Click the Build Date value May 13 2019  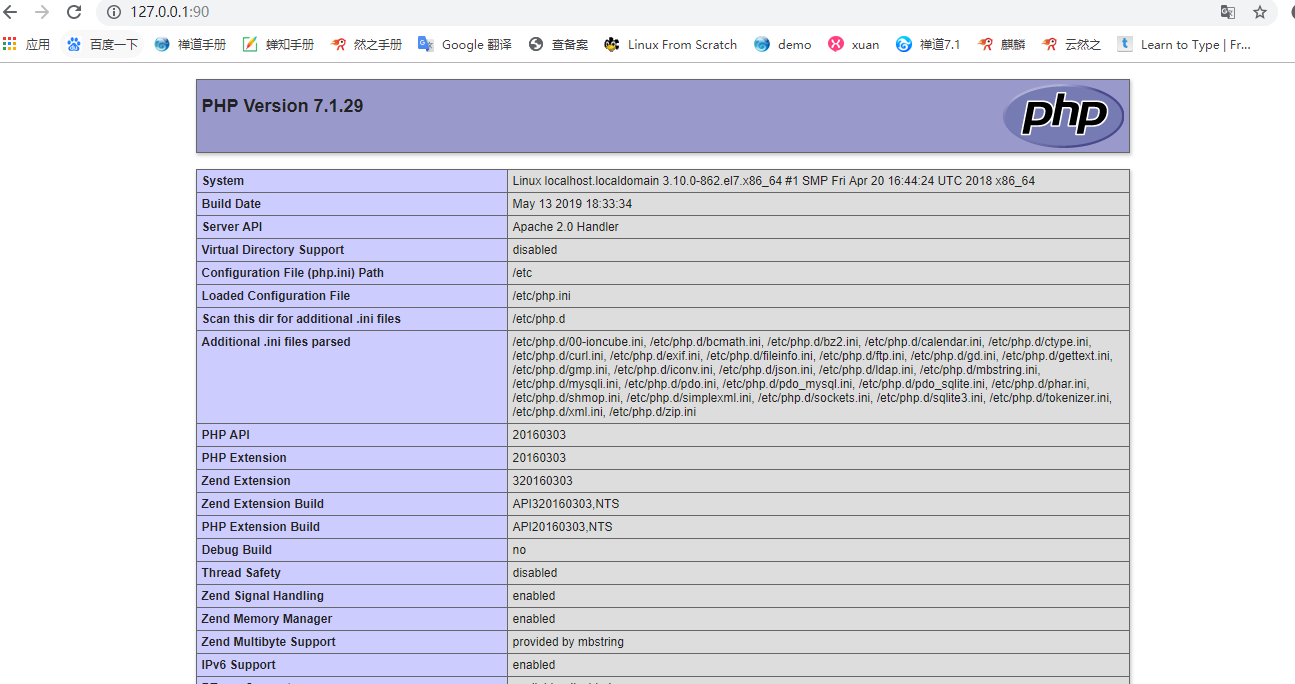click(x=572, y=204)
